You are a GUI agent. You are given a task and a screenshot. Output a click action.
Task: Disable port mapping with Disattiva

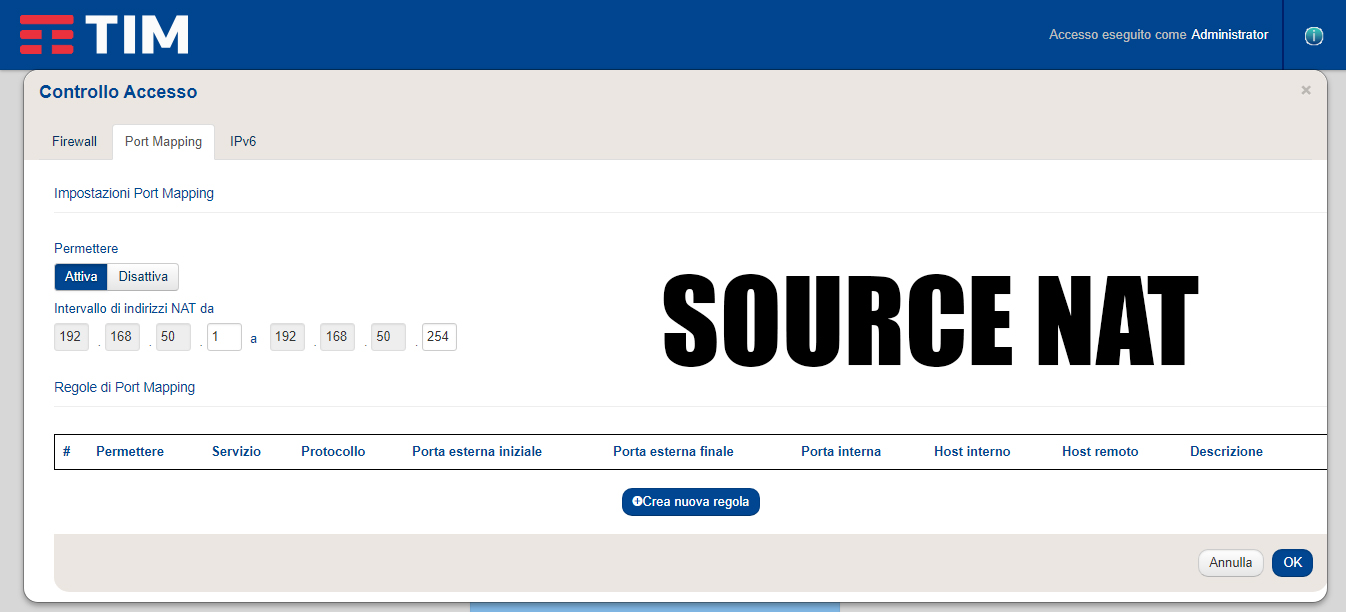coord(143,277)
